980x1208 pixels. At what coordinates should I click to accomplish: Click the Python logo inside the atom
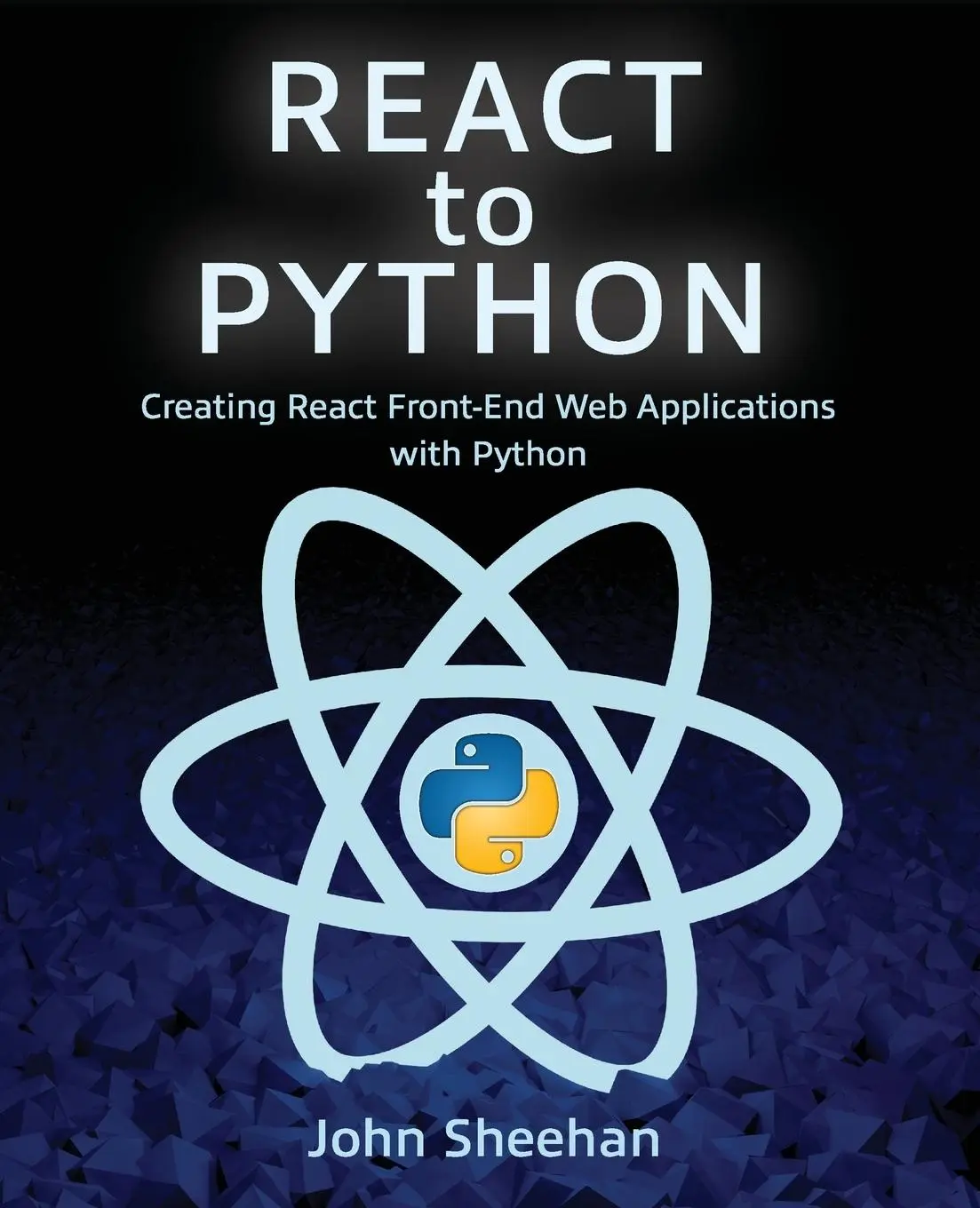[490, 803]
